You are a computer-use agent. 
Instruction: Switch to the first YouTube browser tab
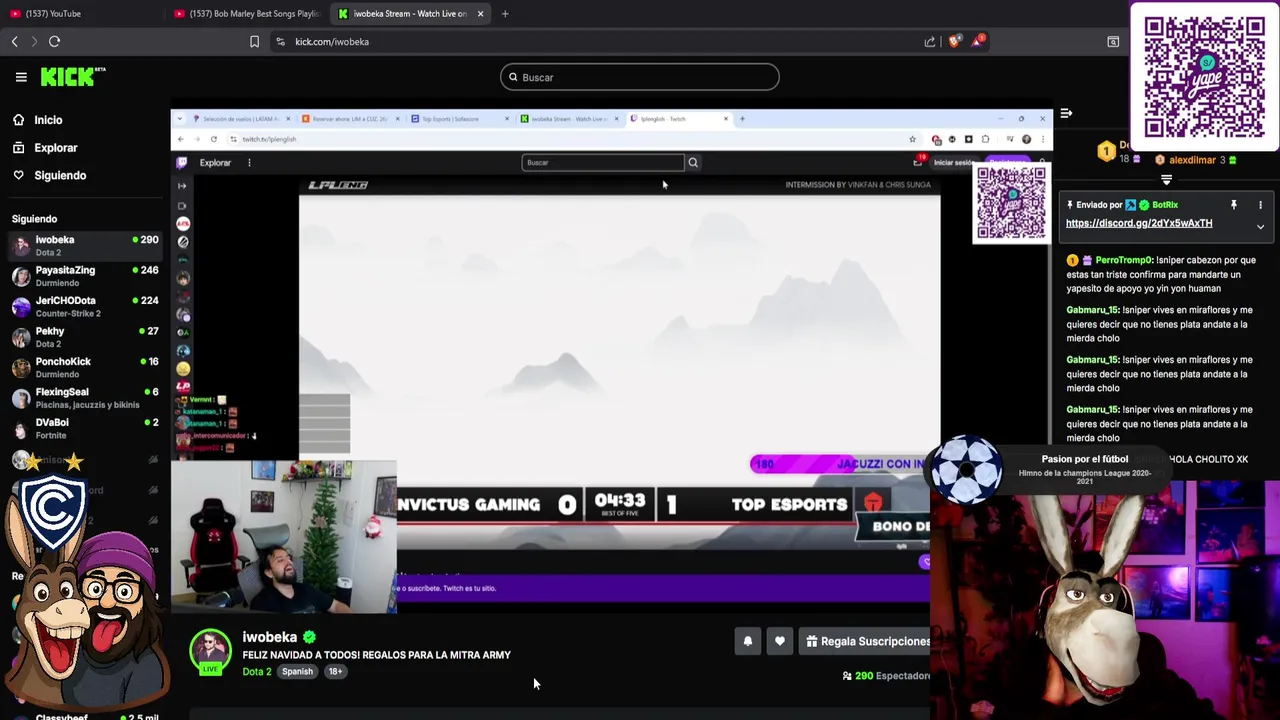[80, 13]
